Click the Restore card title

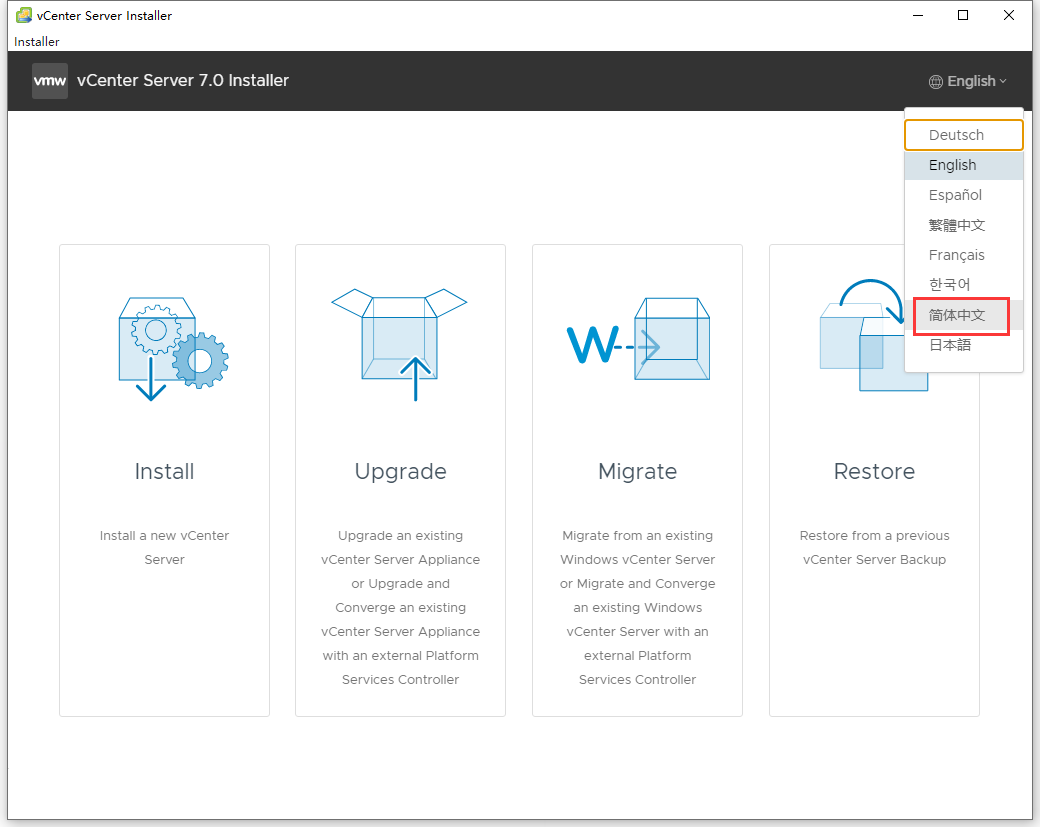click(874, 472)
